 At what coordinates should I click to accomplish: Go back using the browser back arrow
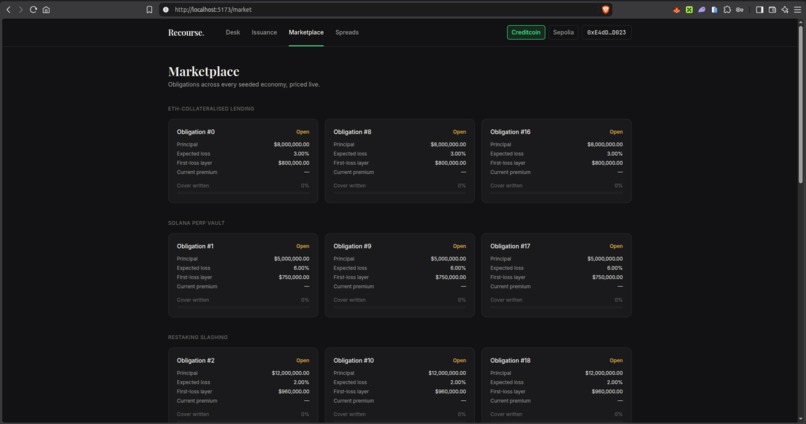(x=8, y=10)
